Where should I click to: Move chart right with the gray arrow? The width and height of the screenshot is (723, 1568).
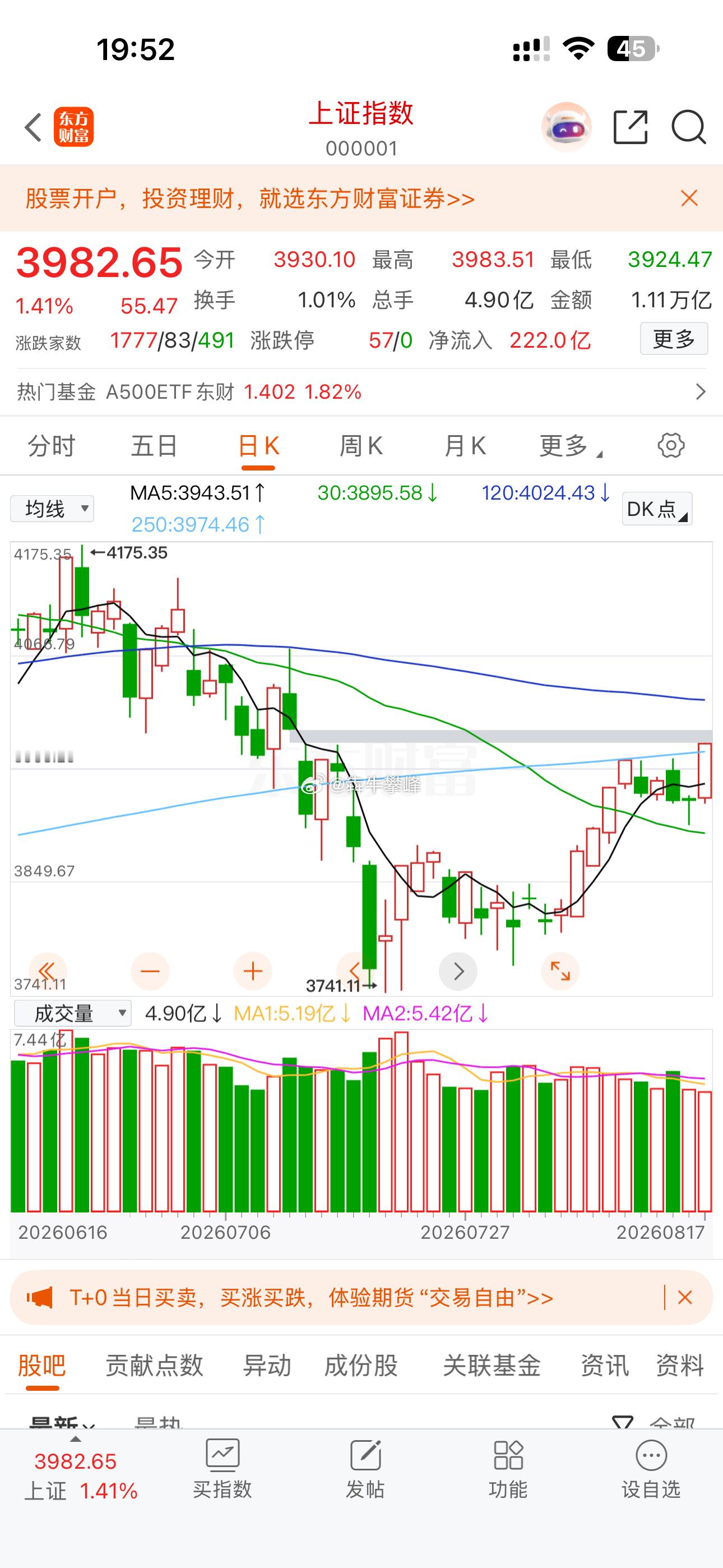tap(458, 971)
